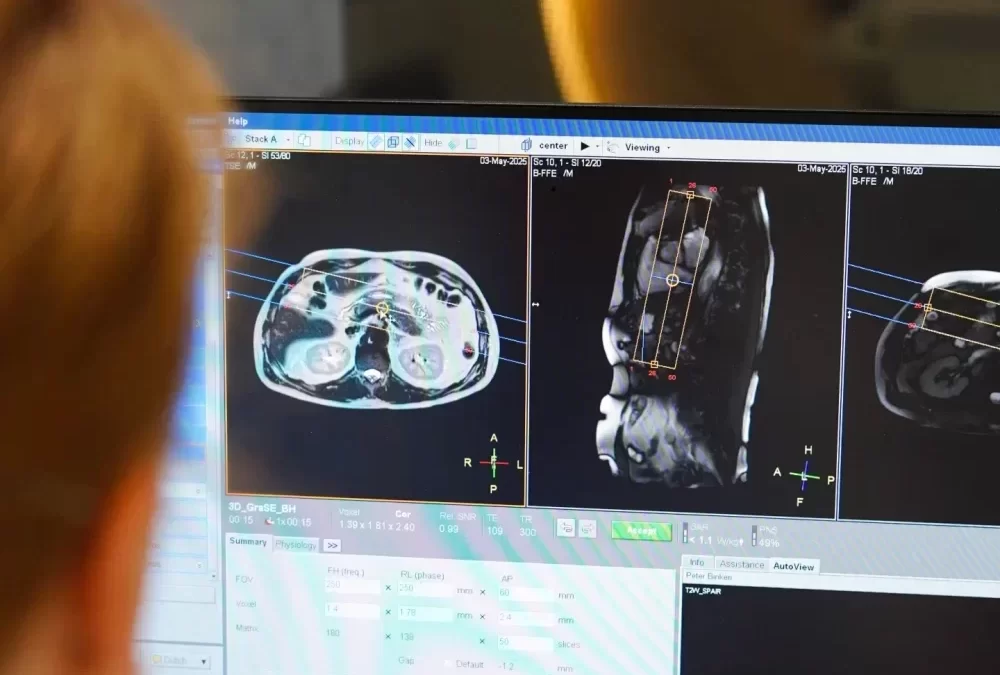The width and height of the screenshot is (1000, 675).
Task: Click the FOV RL (phase) input field
Action: coord(425,589)
